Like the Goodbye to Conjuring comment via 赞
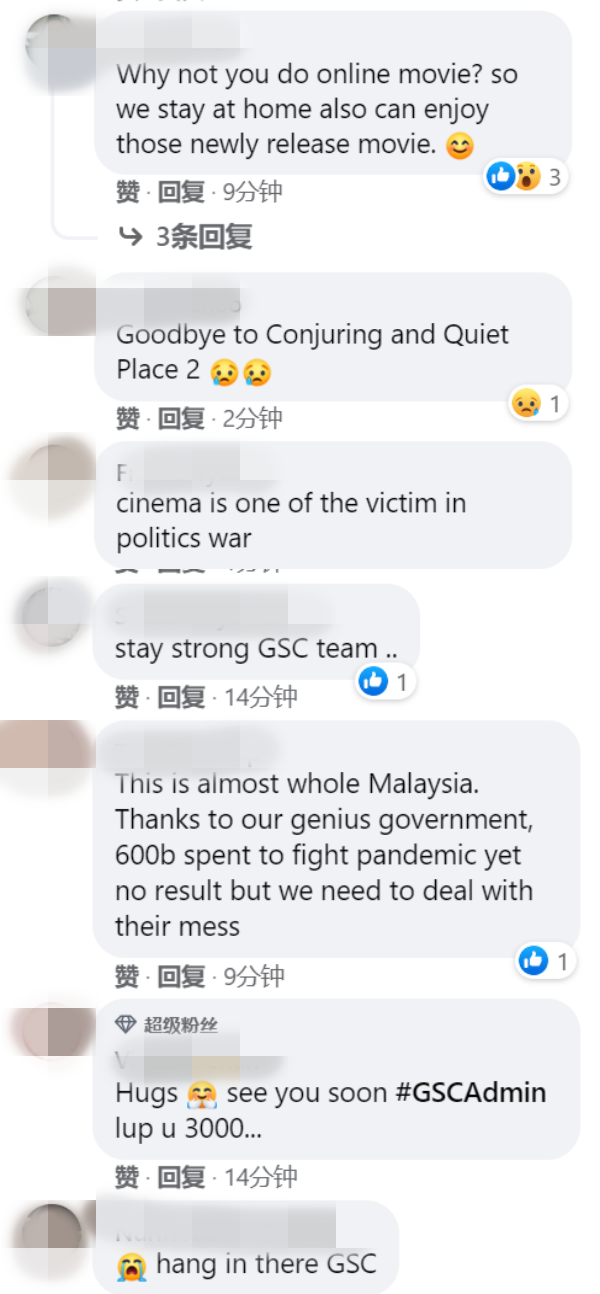Viewport: 600px width, 1294px height. point(127,418)
